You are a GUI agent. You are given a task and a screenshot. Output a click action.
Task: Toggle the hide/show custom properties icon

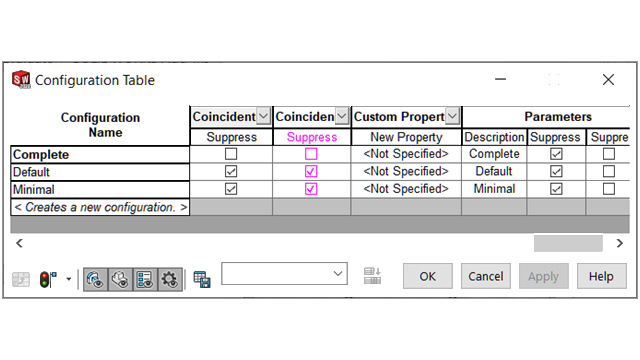point(145,280)
